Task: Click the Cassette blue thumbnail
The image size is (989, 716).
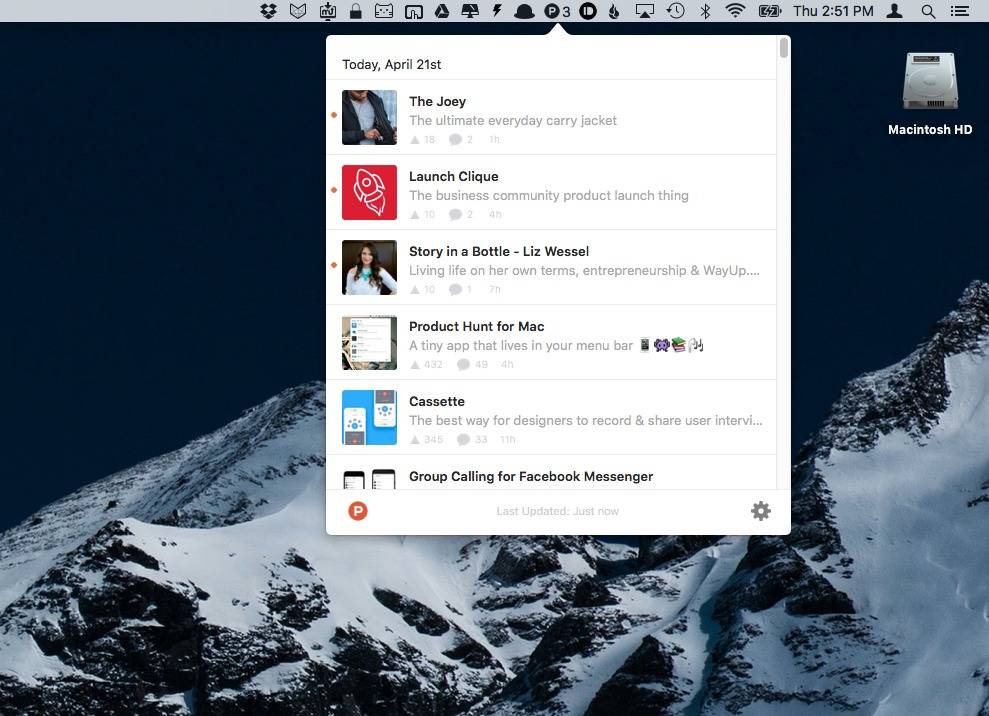Action: (370, 418)
